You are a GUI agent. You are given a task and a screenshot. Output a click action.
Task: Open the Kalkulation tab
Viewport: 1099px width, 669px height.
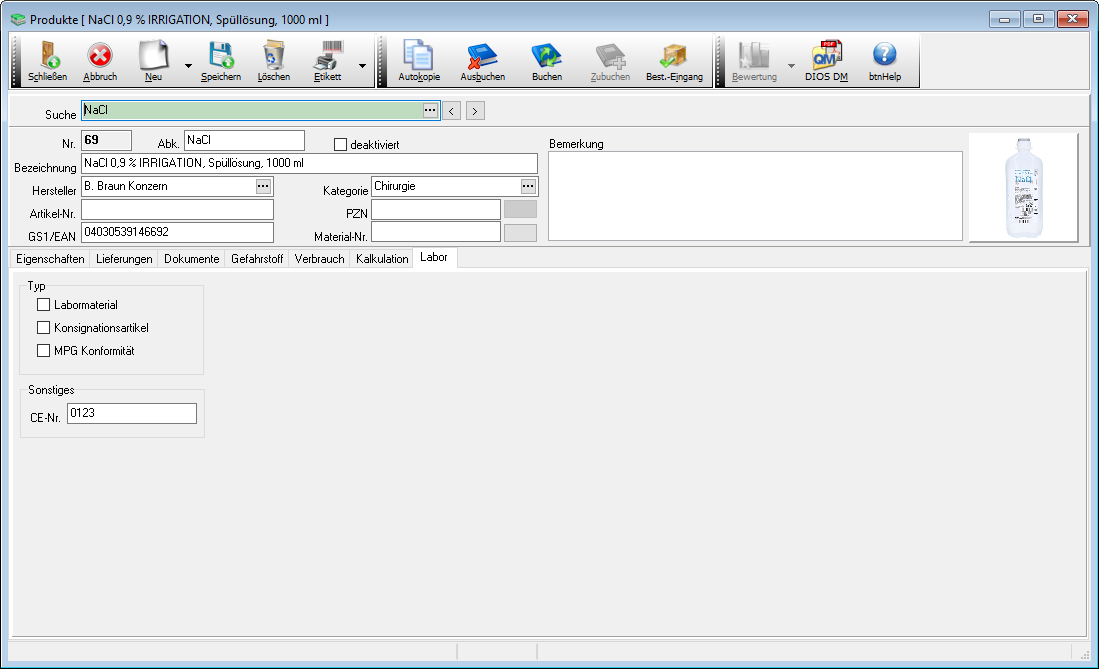[x=382, y=259]
